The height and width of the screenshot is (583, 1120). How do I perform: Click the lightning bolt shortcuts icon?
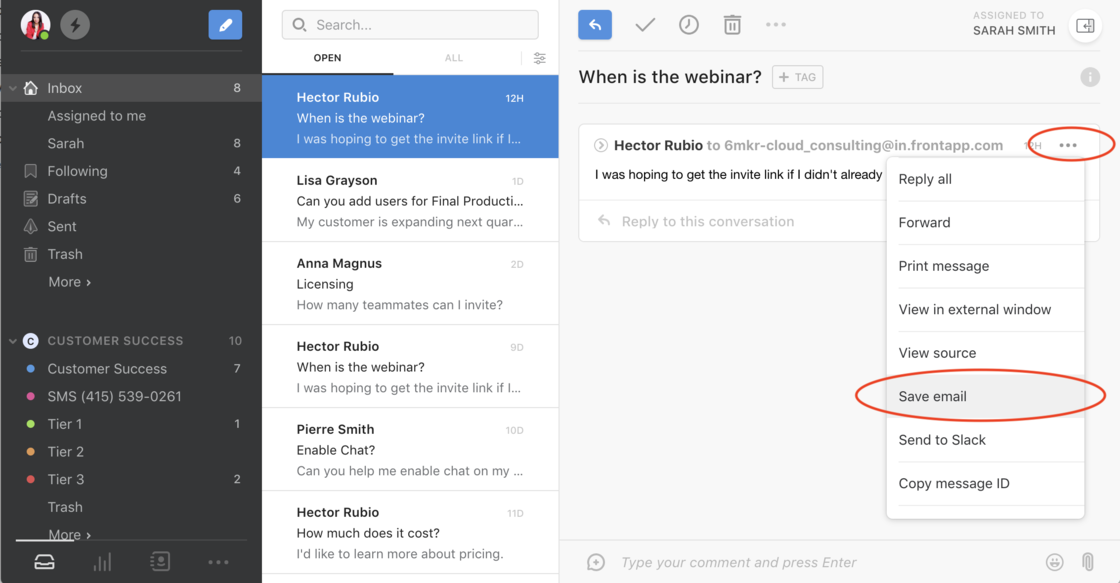(x=74, y=24)
